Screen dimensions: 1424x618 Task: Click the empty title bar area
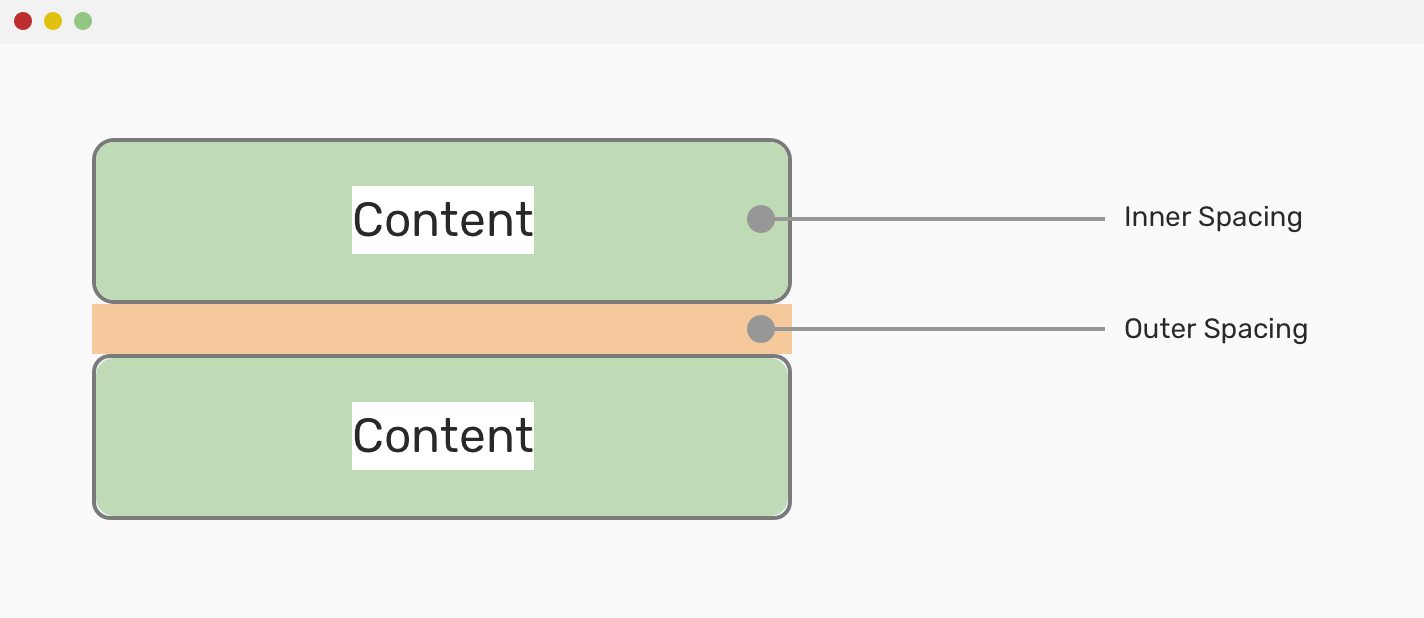coord(700,21)
